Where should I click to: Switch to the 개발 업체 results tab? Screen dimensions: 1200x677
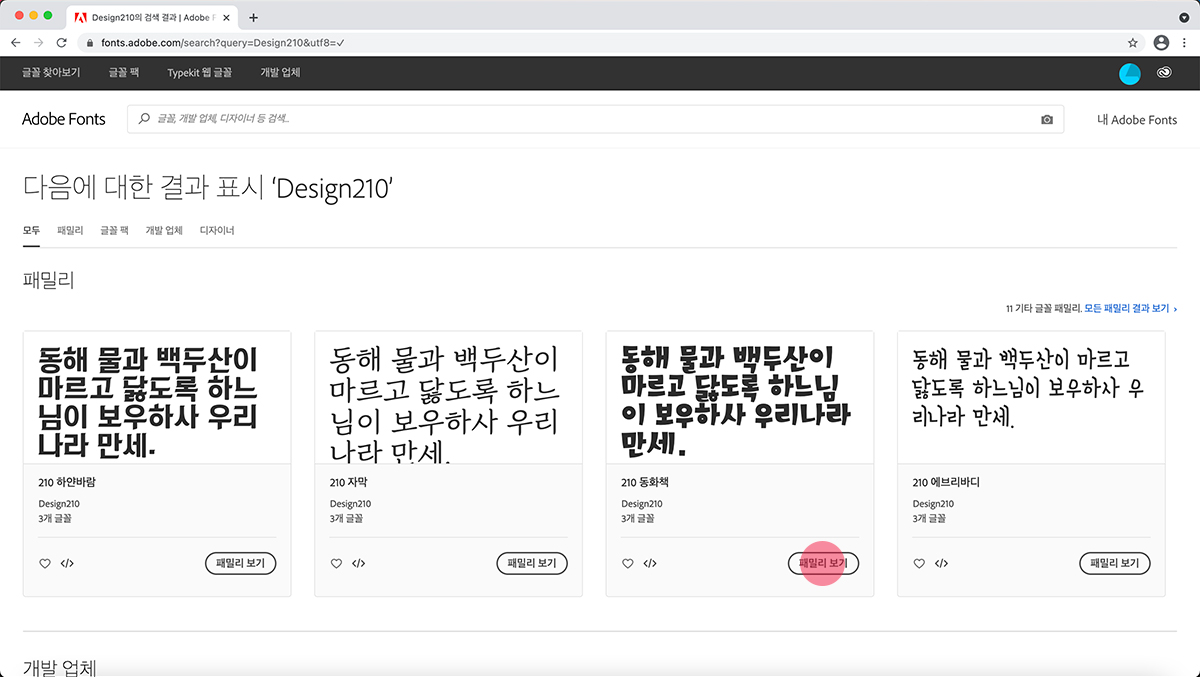(164, 231)
